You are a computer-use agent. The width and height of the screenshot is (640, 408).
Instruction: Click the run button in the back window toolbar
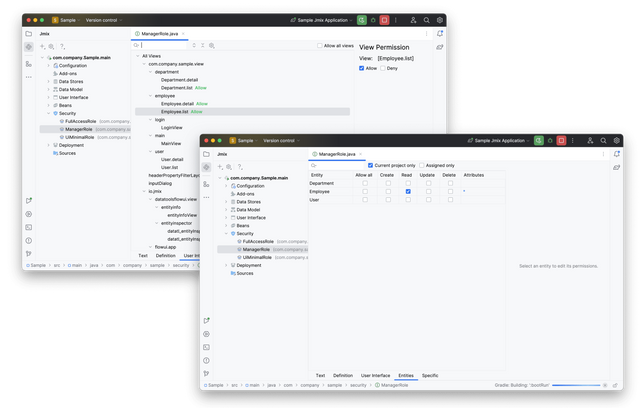362,20
